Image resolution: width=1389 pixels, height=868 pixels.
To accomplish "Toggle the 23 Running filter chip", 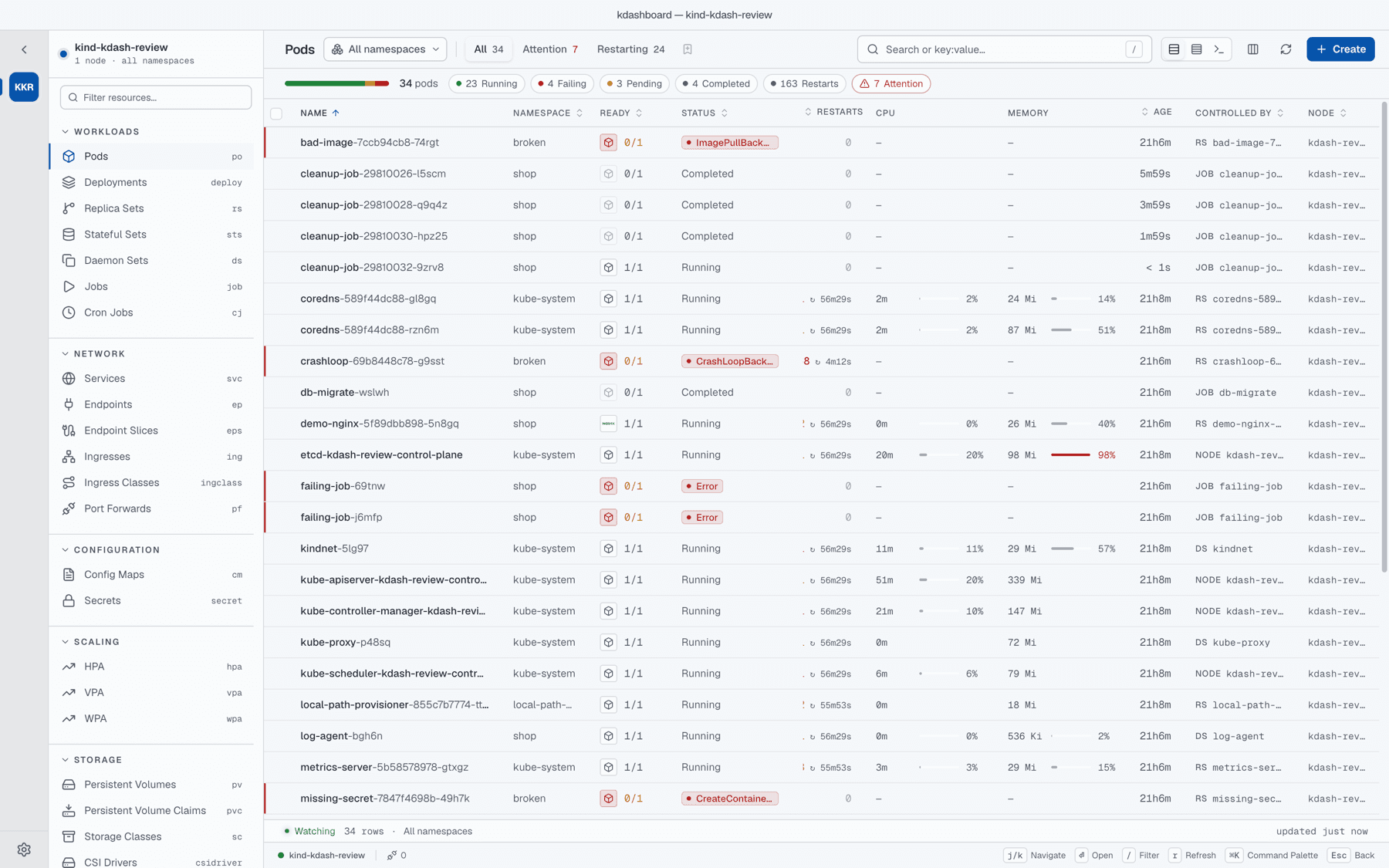I will coord(487,83).
